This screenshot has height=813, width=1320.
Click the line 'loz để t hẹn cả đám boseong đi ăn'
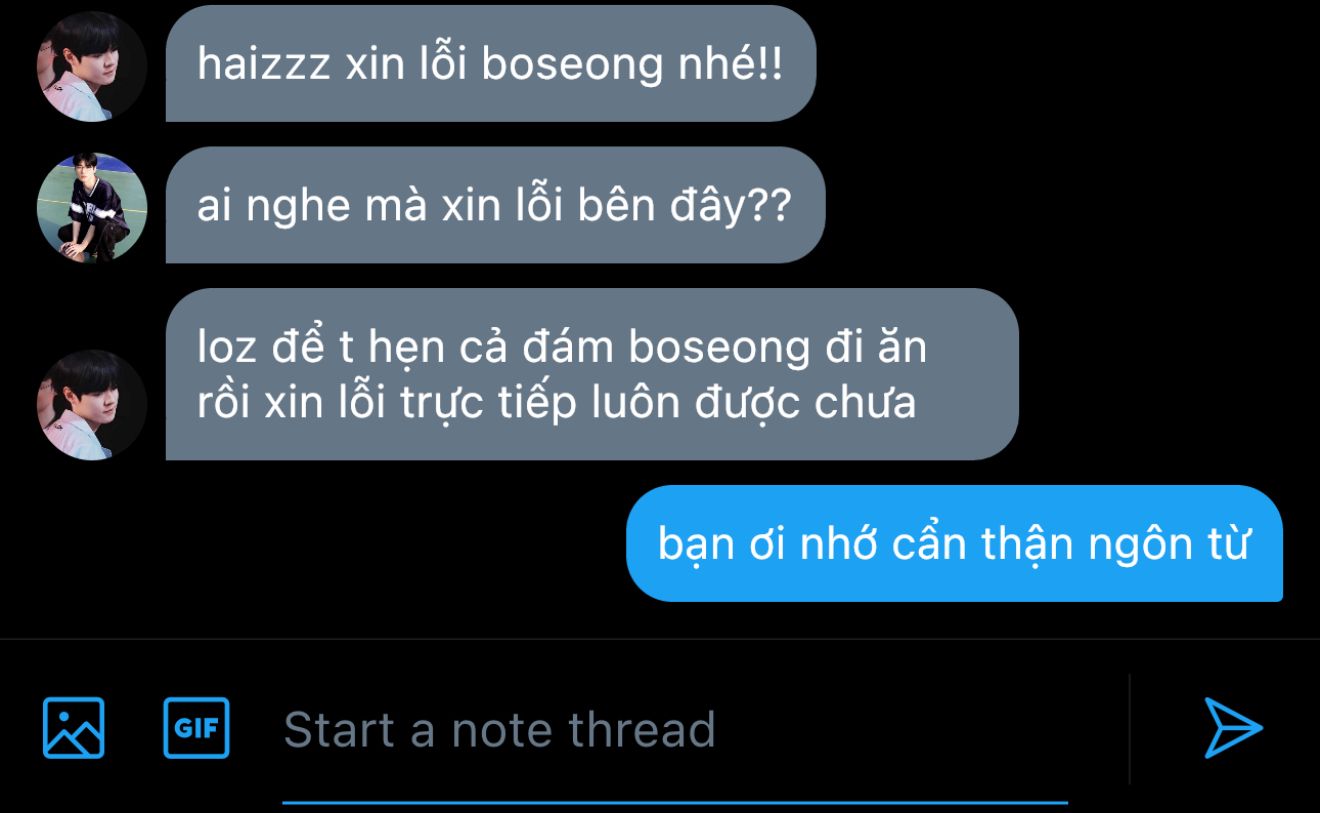pos(562,347)
